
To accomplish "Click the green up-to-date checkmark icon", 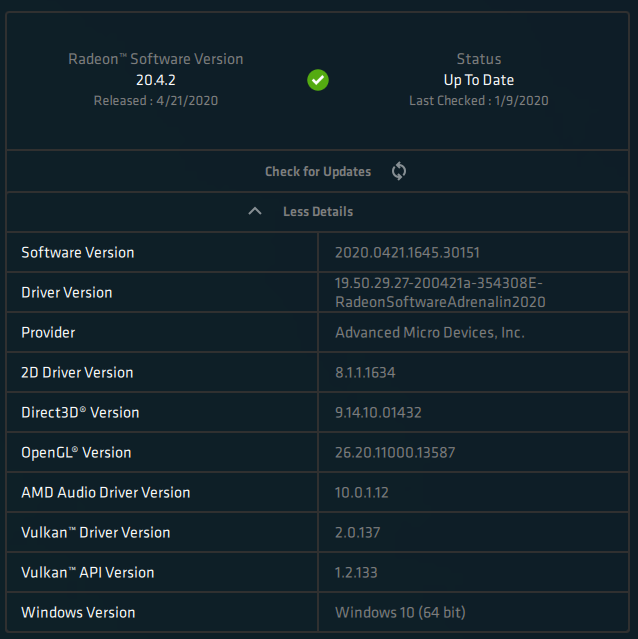I will tap(318, 80).
